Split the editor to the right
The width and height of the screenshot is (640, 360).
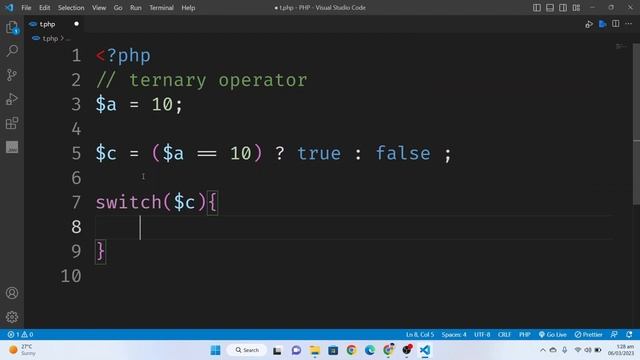tap(616, 24)
